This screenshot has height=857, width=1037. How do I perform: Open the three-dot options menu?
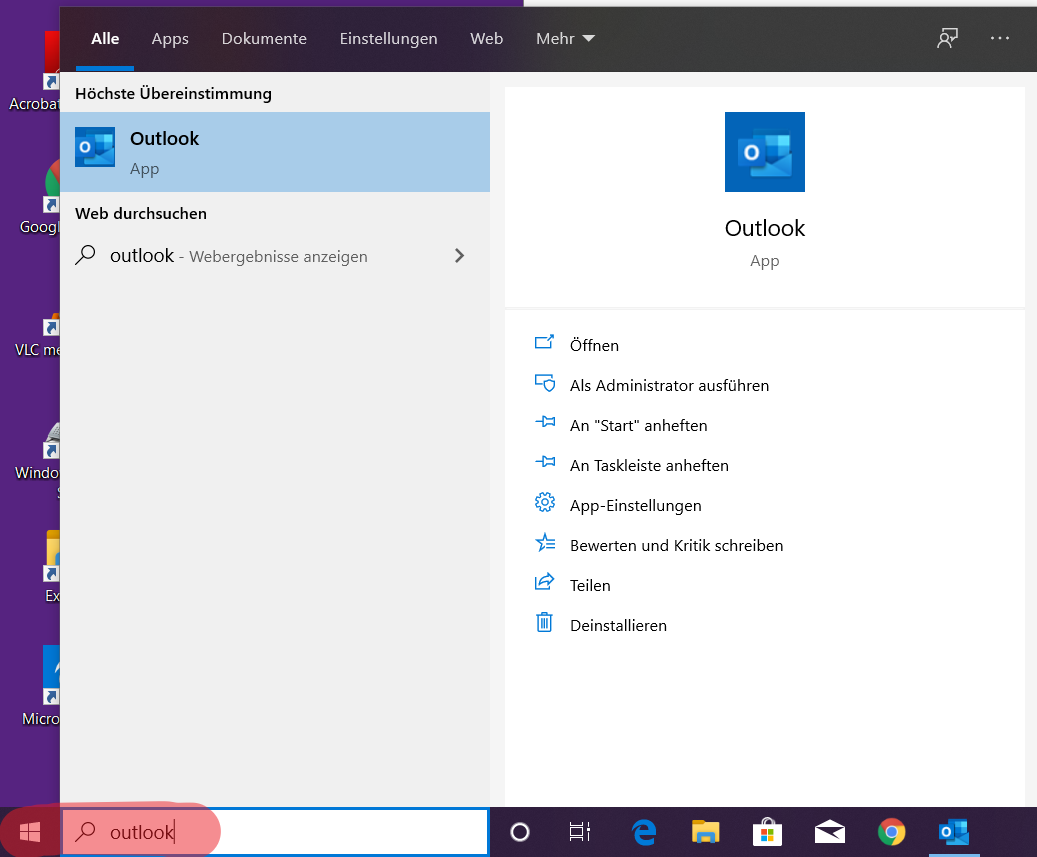coord(1000,38)
